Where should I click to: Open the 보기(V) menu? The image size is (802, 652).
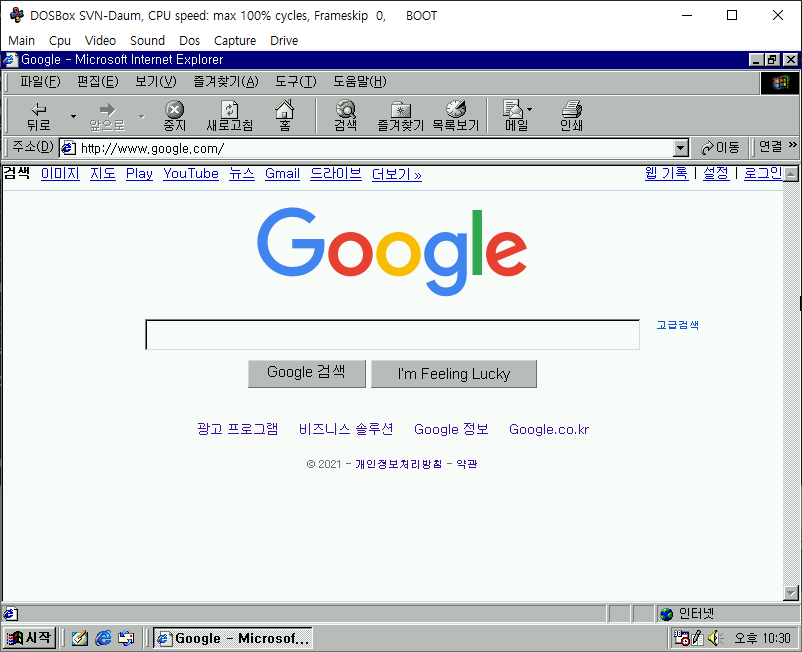pos(155,82)
